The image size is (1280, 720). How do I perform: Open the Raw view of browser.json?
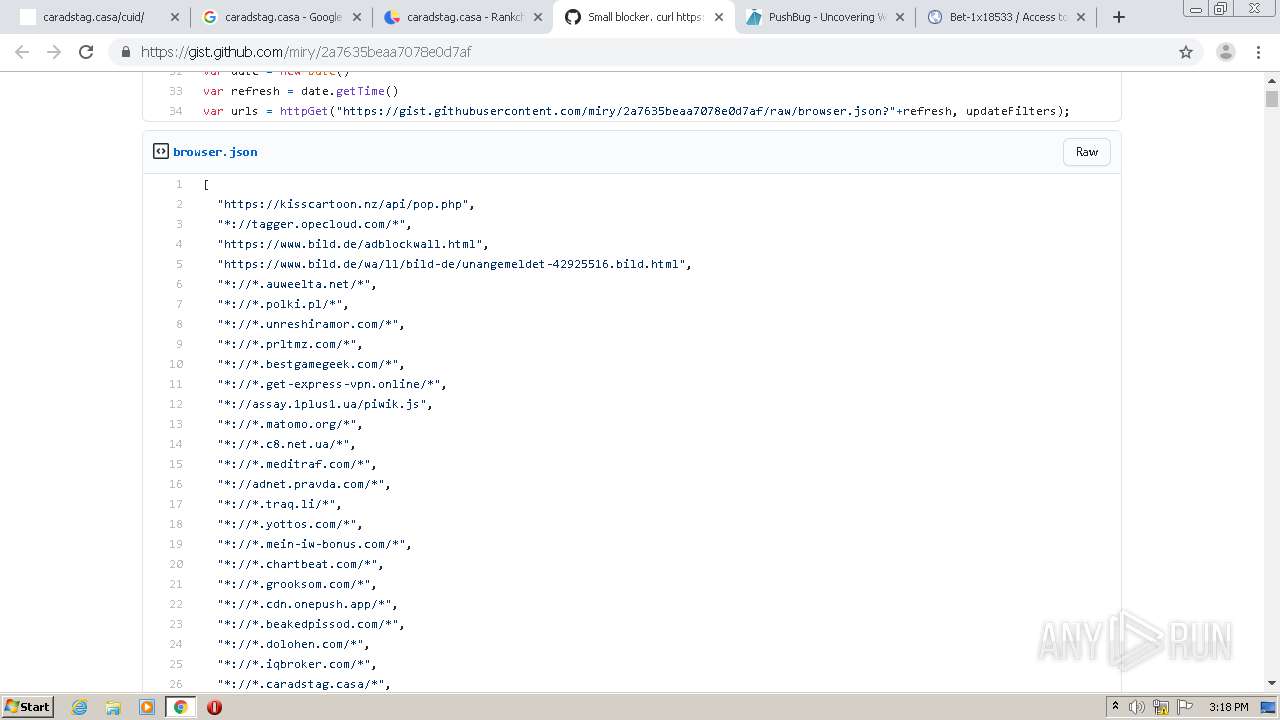[1087, 152]
